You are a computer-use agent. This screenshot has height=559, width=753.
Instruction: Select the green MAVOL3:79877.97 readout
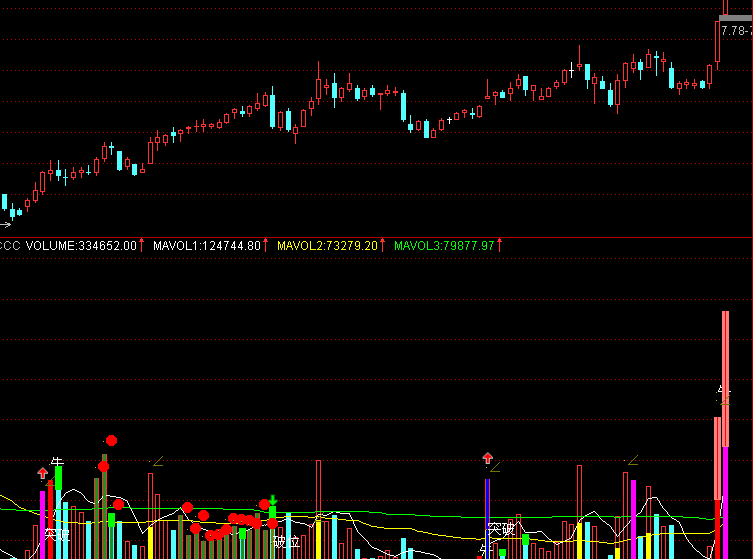tap(444, 246)
